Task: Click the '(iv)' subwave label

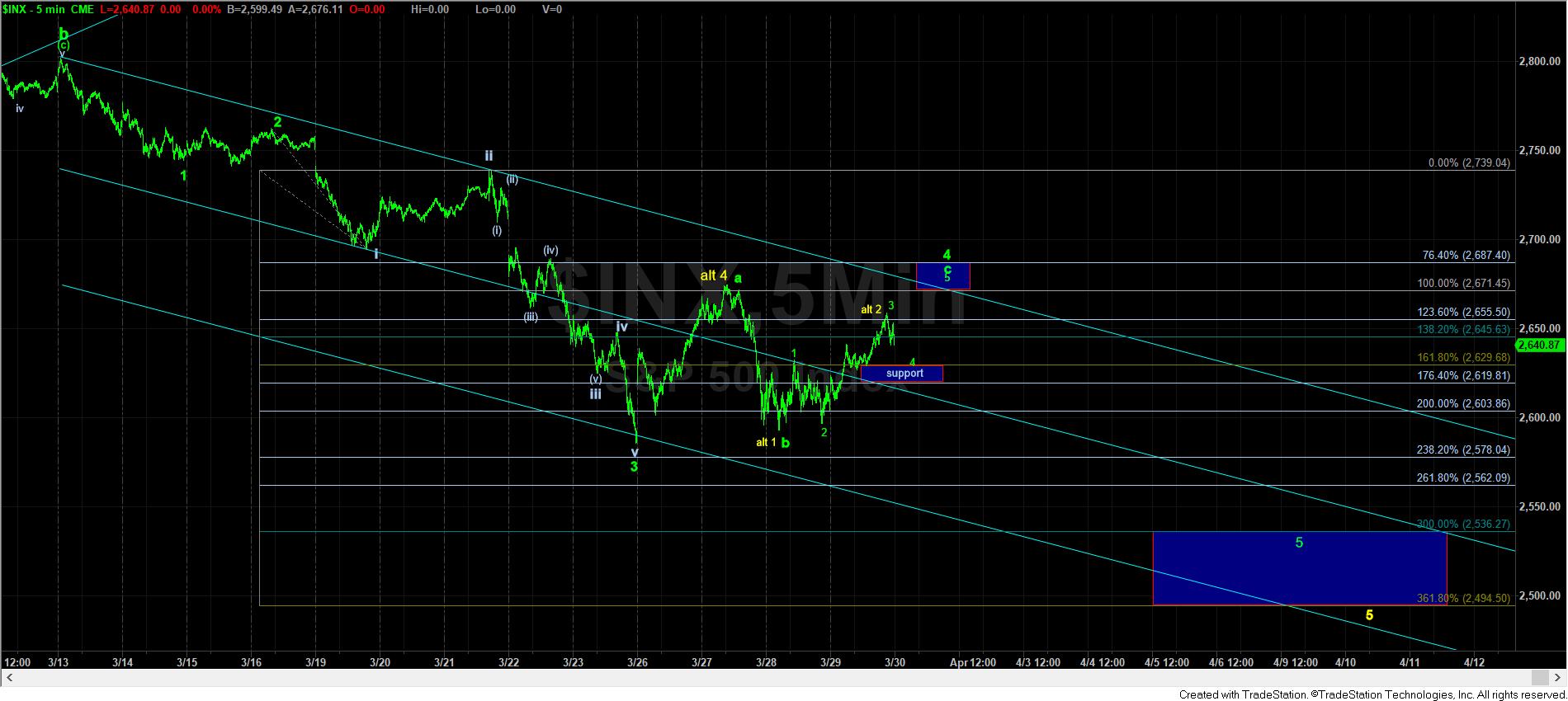Action: coord(550,250)
